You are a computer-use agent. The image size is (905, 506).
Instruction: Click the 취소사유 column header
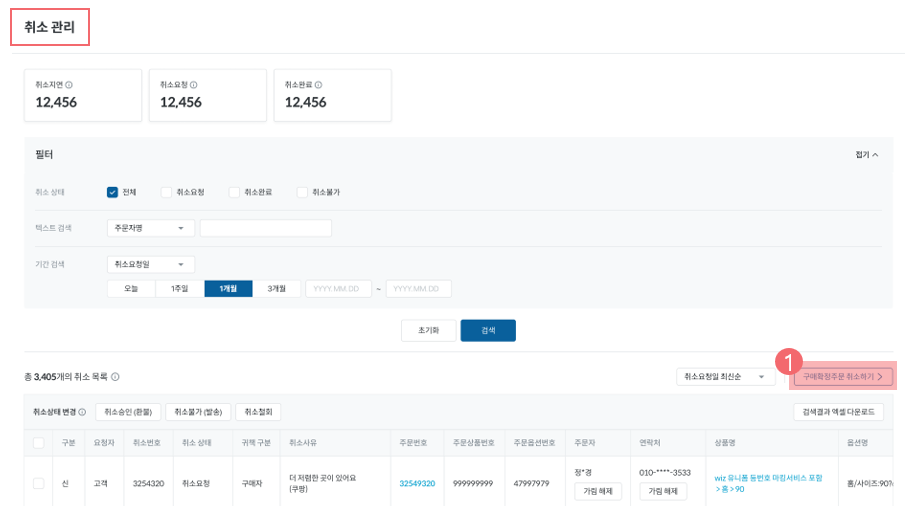[303, 443]
